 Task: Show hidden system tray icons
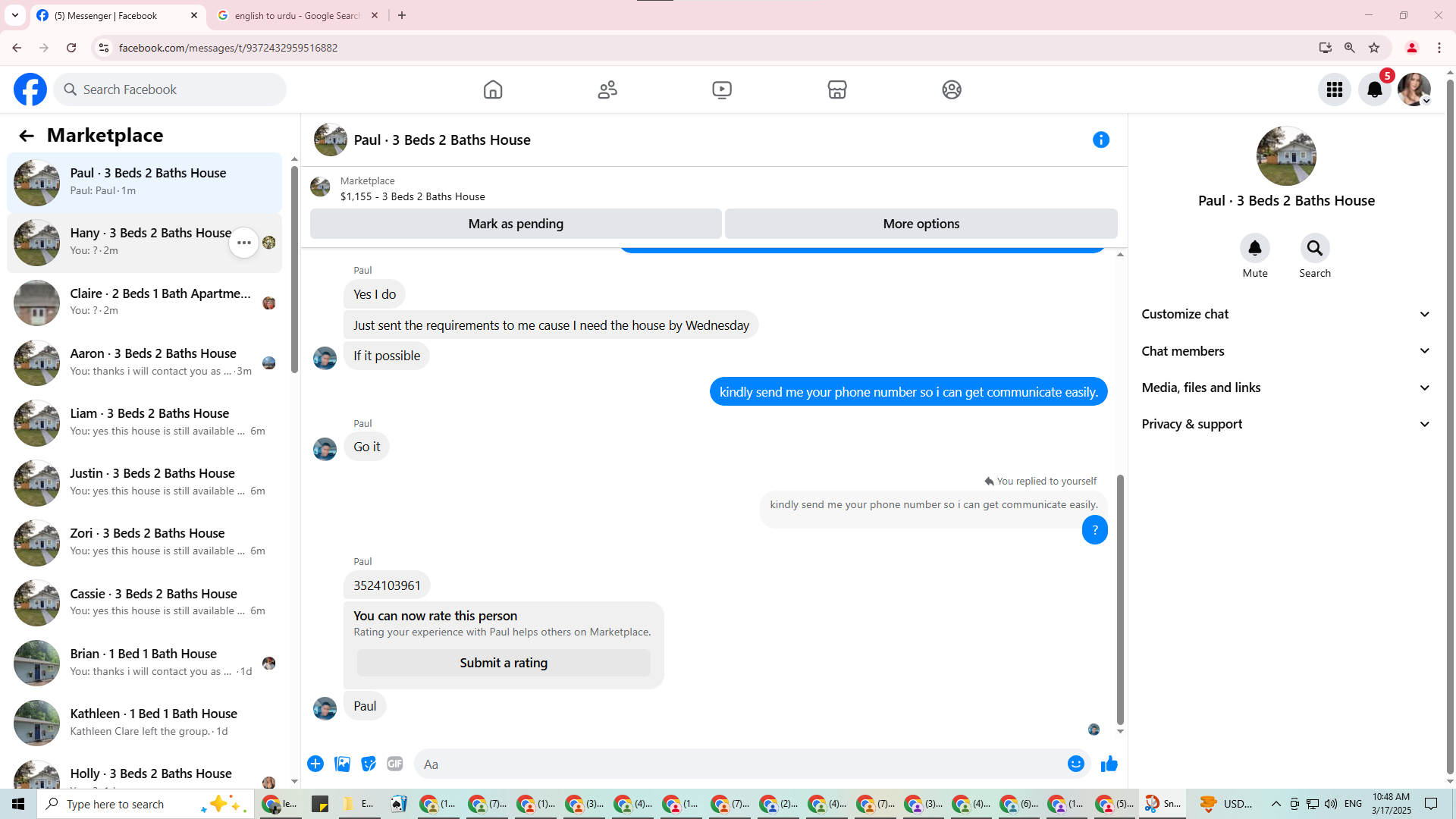(1276, 804)
